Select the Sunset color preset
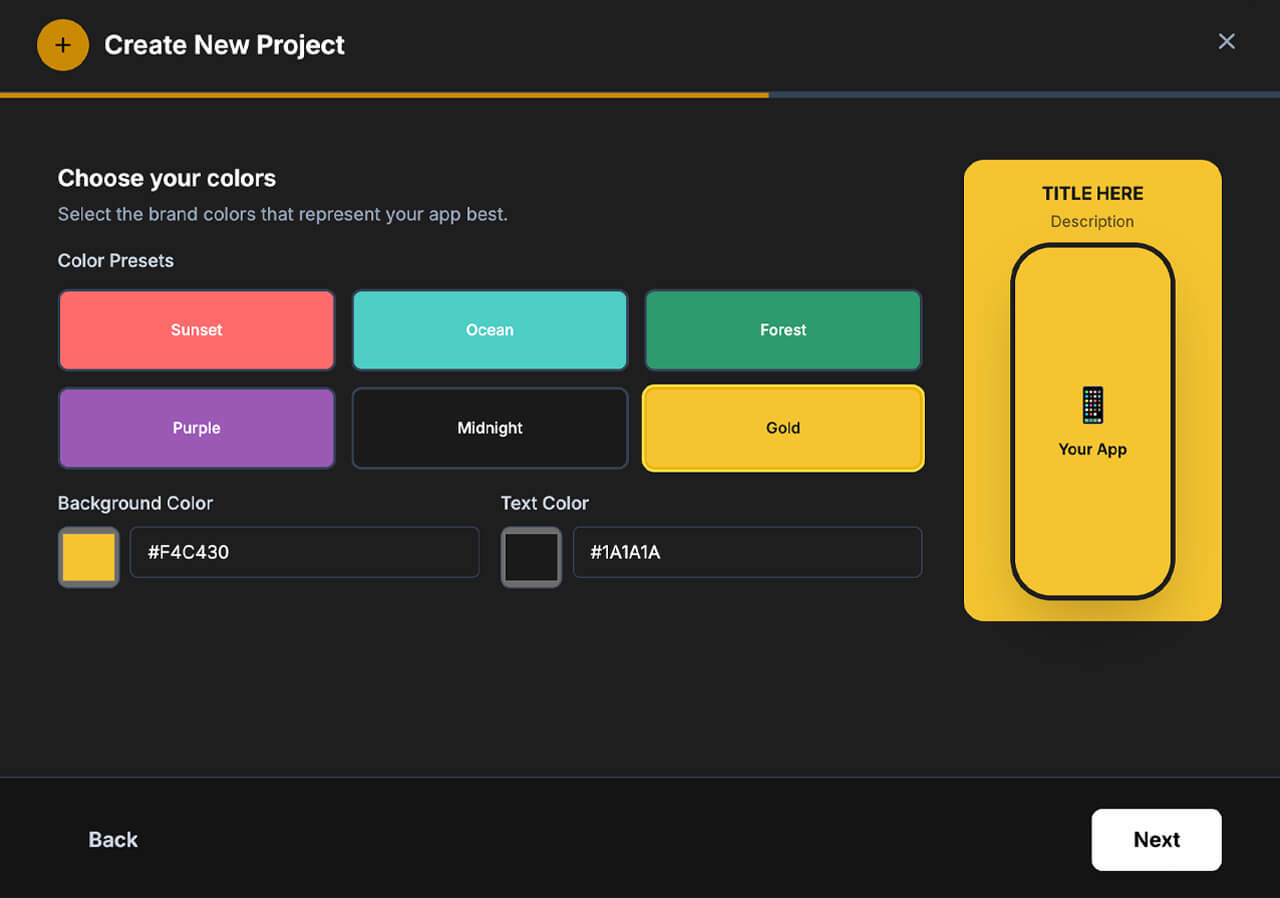Screen dimensions: 1280x898 [196, 330]
